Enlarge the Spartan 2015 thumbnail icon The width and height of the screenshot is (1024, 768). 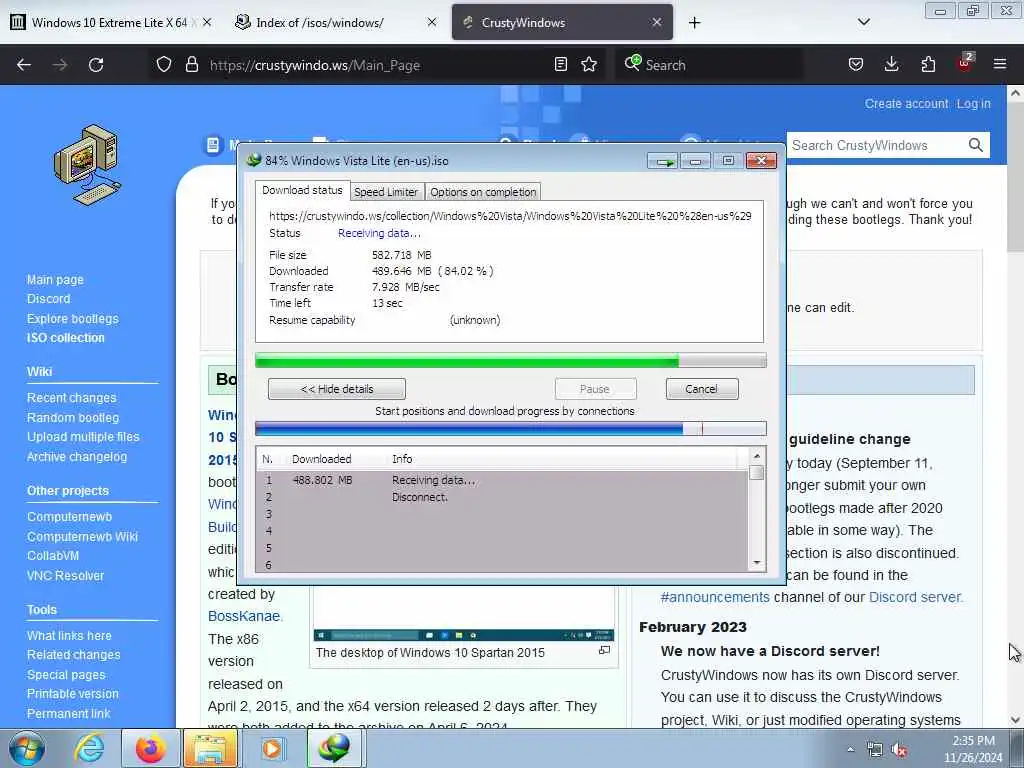coord(604,650)
